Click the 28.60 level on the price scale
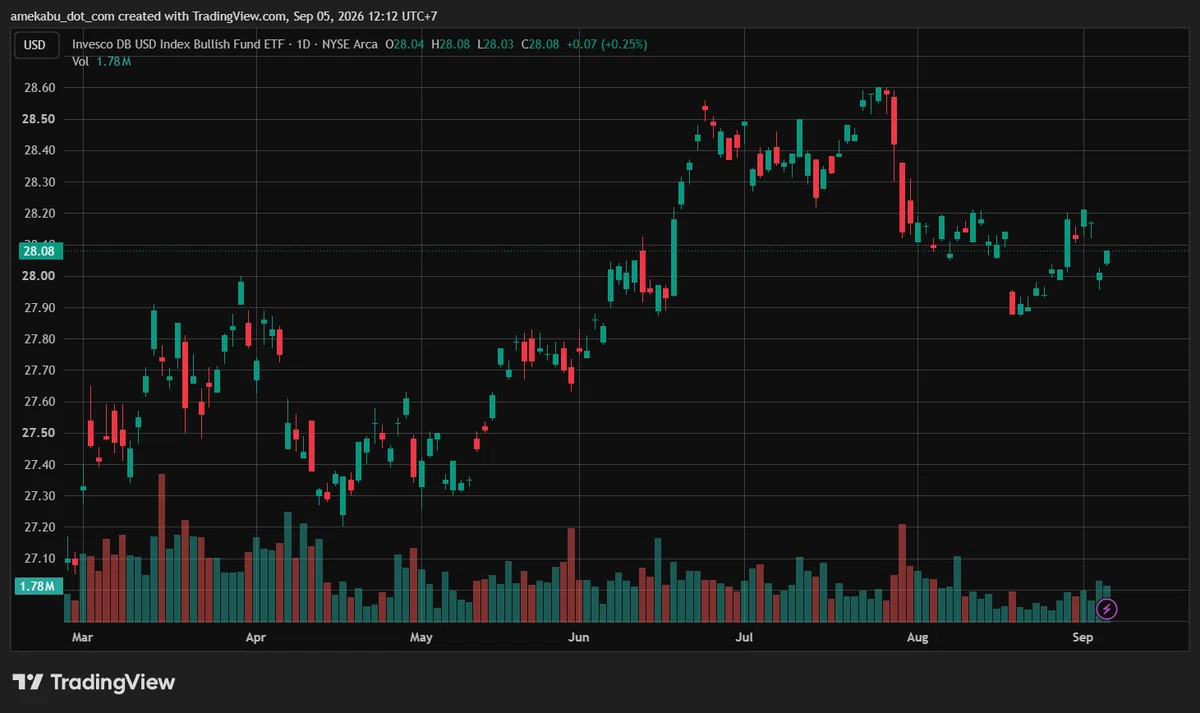Screen dimensions: 1200x713 39,88
